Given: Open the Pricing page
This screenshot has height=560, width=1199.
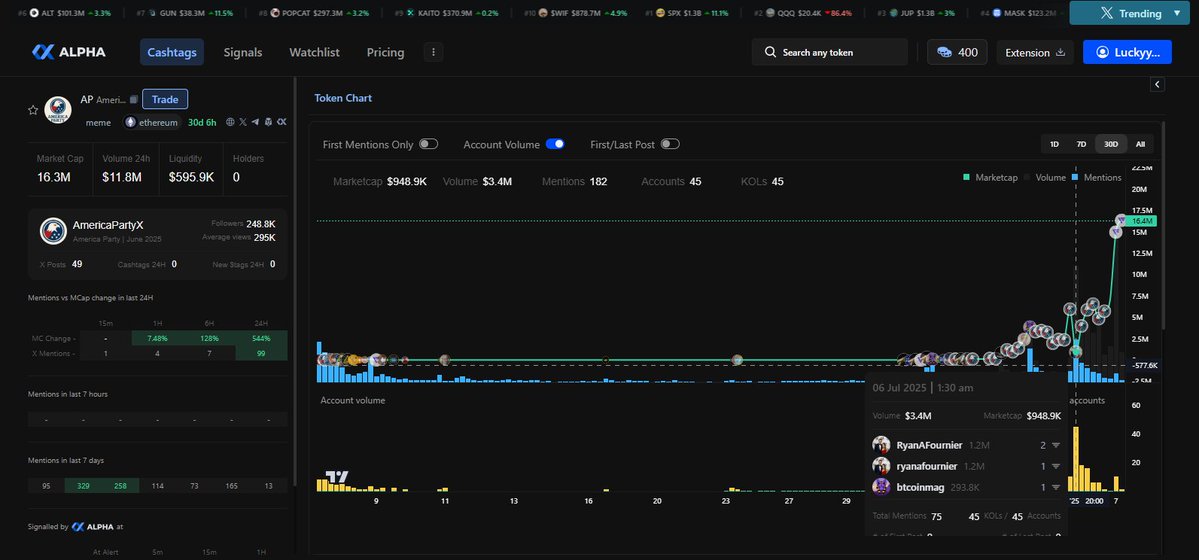Looking at the screenshot, I should (x=385, y=52).
